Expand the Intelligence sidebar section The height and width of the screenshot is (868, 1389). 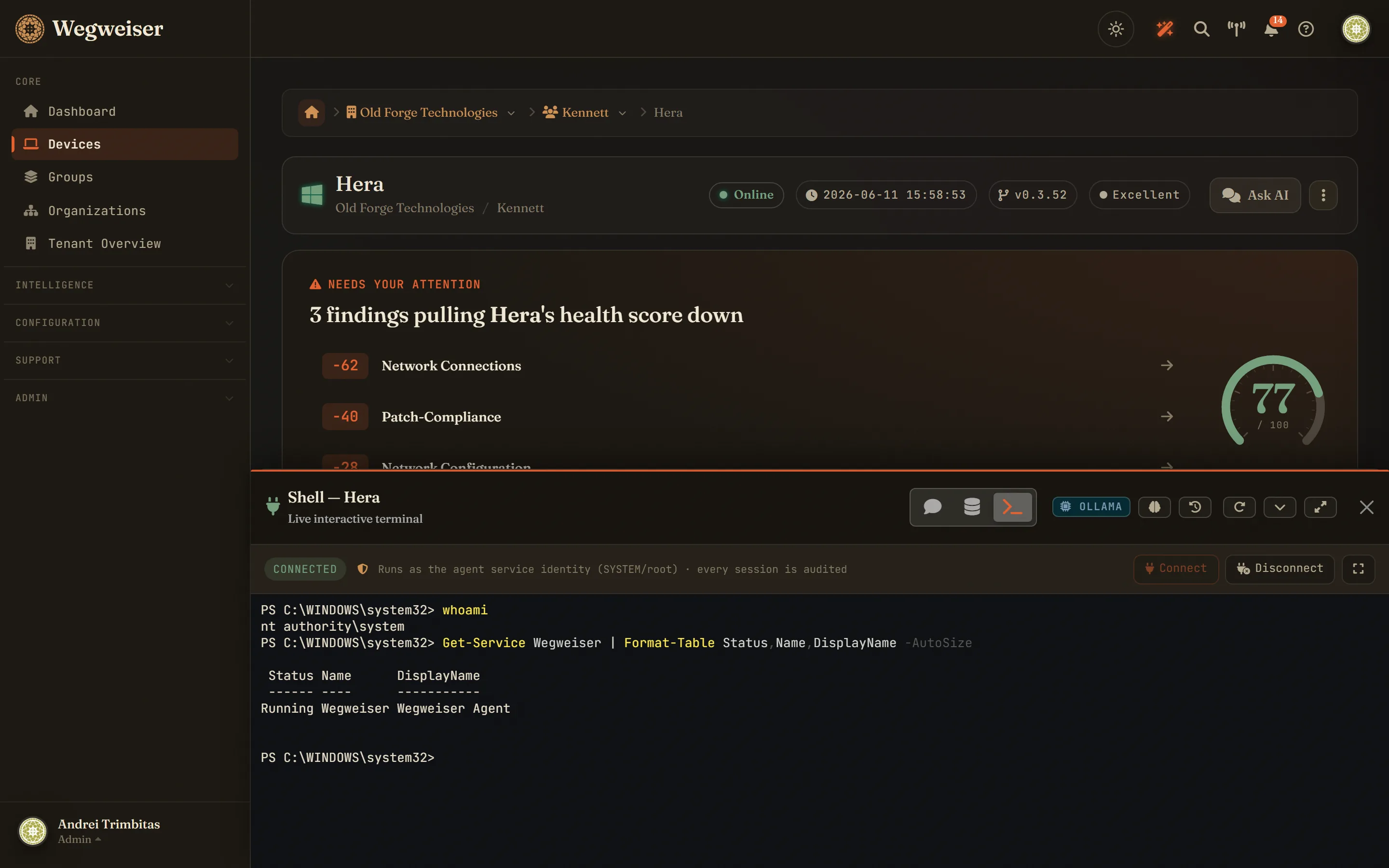[124, 285]
